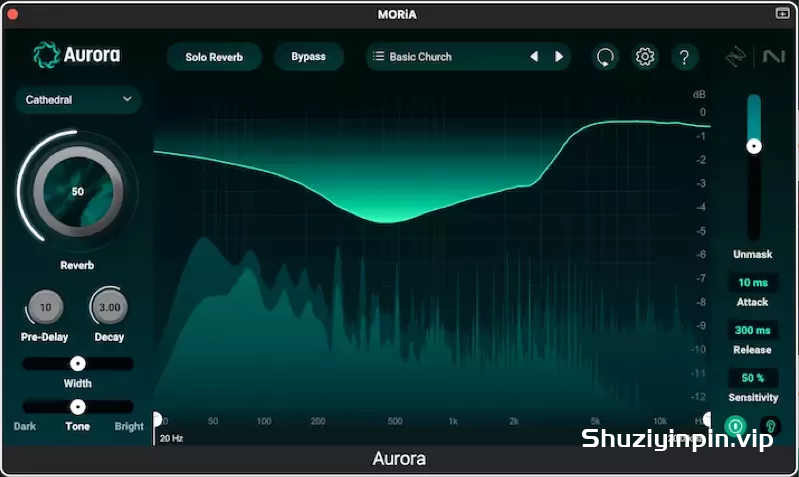Click the Reverb amount knob showing 50
Image resolution: width=799 pixels, height=477 pixels.
pyautogui.click(x=77, y=191)
